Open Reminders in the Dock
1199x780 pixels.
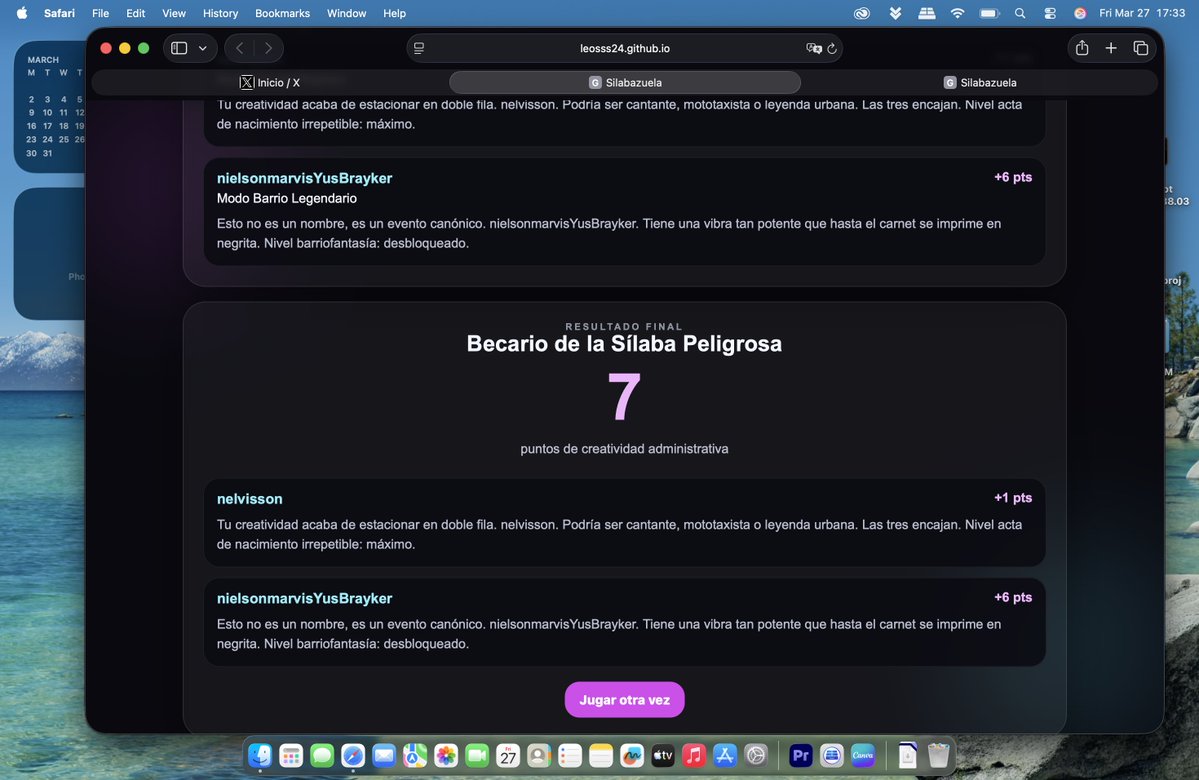(x=570, y=756)
